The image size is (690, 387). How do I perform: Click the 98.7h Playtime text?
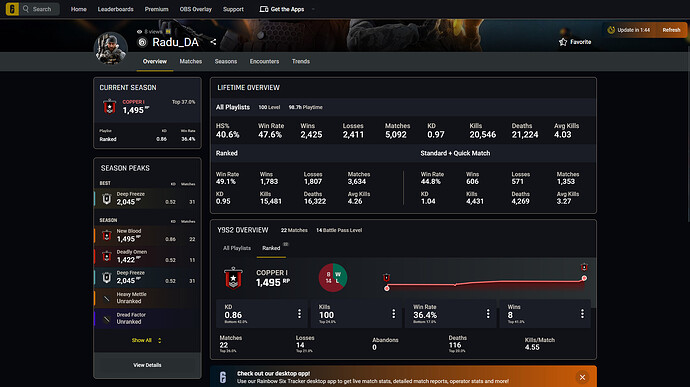point(305,107)
